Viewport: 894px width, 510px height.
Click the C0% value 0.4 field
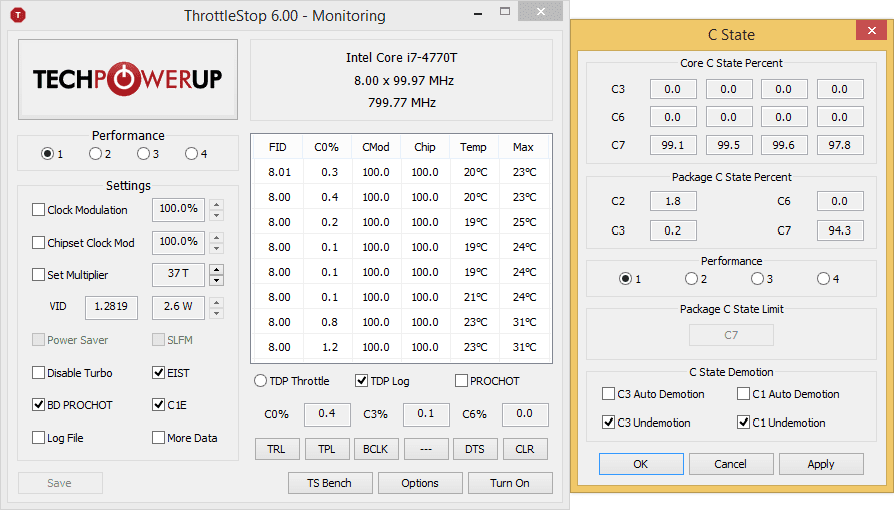[x=327, y=414]
